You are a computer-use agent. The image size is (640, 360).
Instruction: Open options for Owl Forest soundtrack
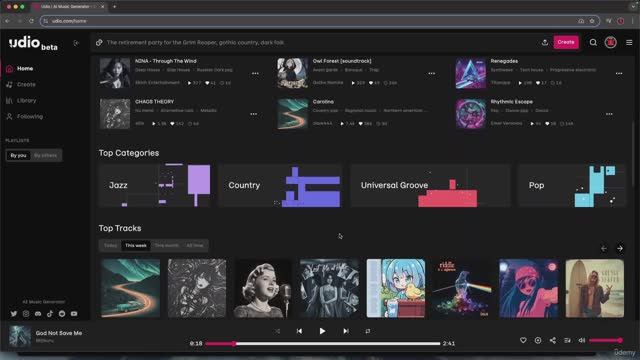click(432, 73)
